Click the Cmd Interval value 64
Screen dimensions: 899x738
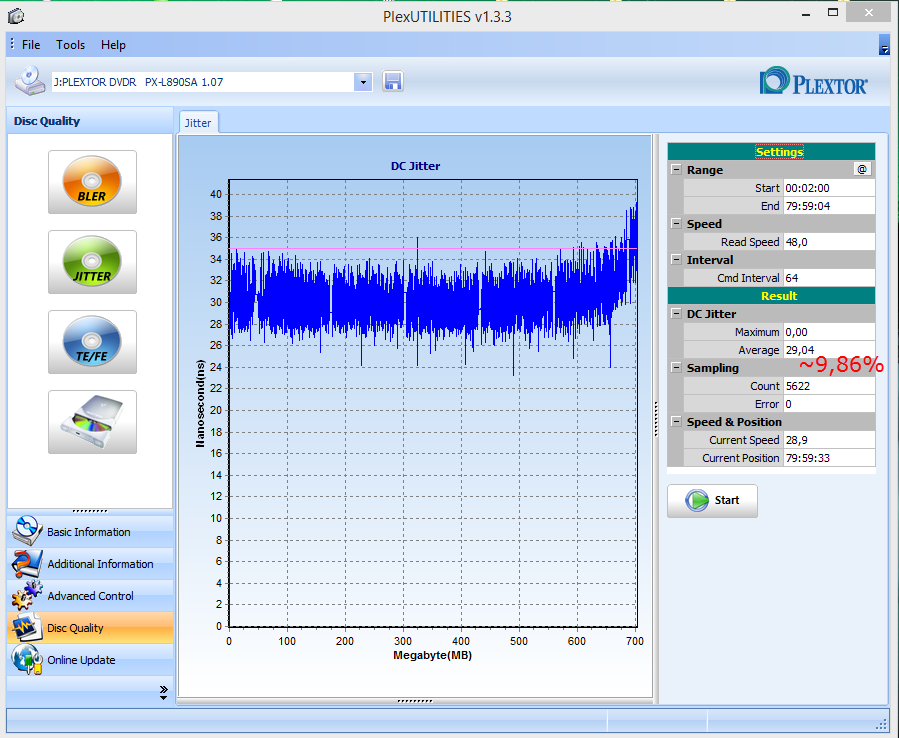pyautogui.click(x=828, y=278)
